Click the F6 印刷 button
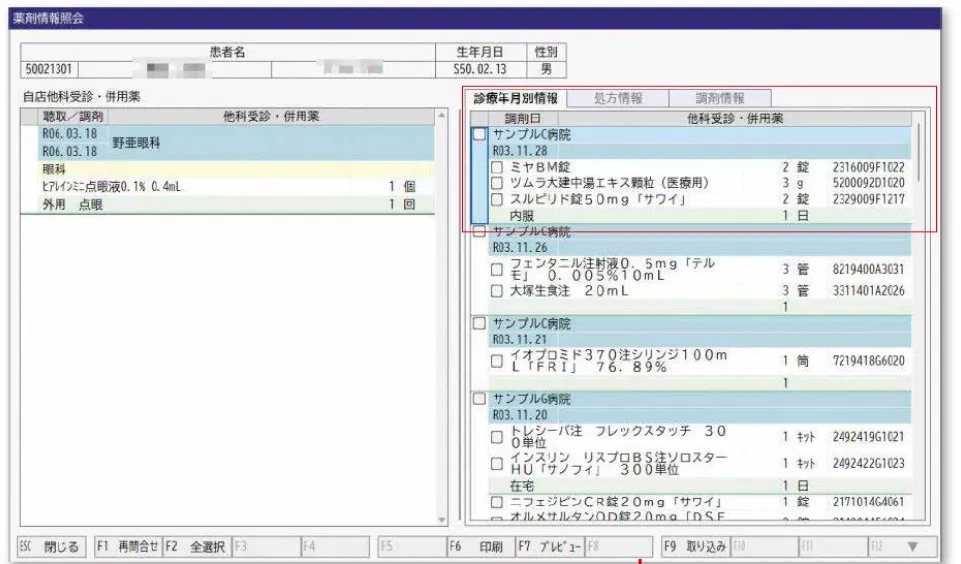 (480, 546)
